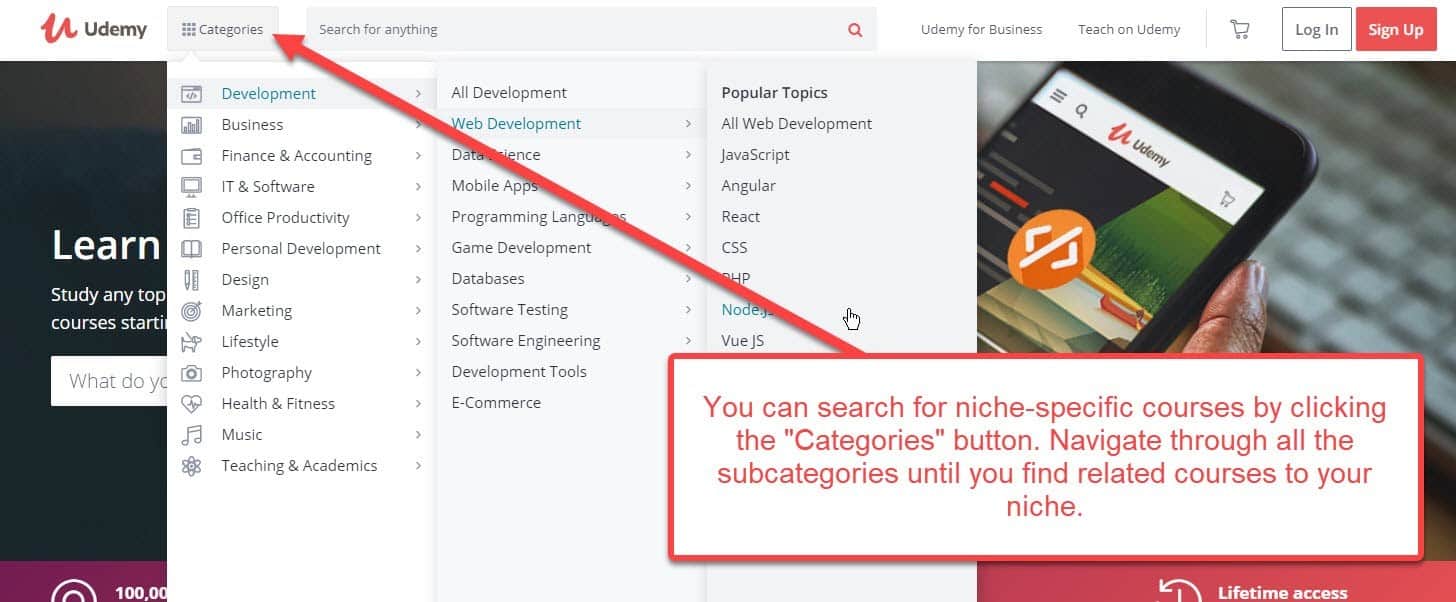1456x602 pixels.
Task: Click the Sign Up button
Action: click(1396, 29)
